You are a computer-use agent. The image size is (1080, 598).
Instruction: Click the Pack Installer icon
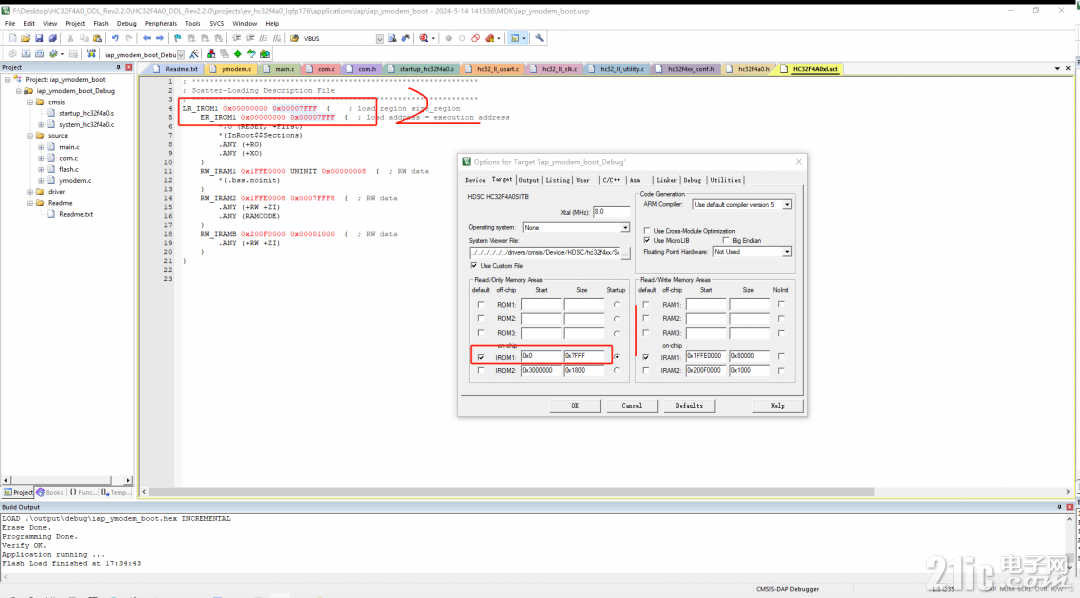point(264,54)
